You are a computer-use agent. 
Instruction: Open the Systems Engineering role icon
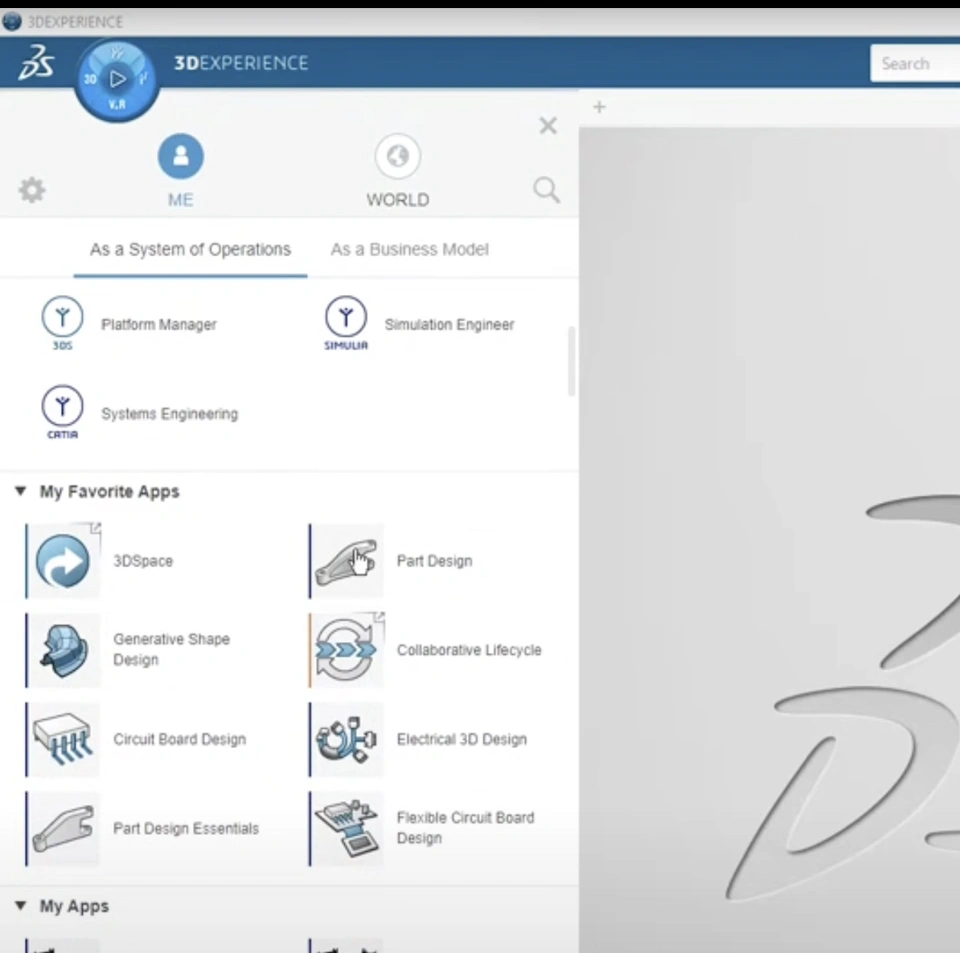pos(62,412)
